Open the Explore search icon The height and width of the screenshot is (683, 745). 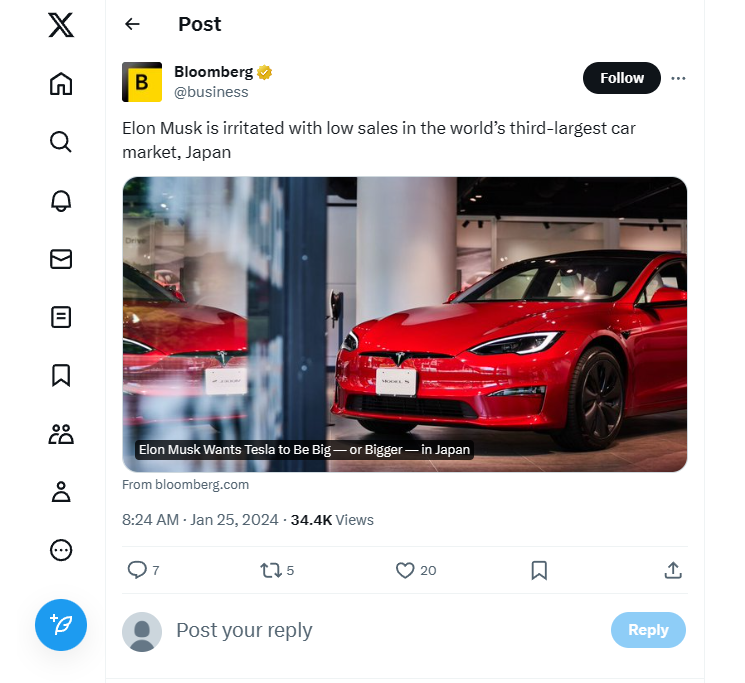tap(61, 142)
